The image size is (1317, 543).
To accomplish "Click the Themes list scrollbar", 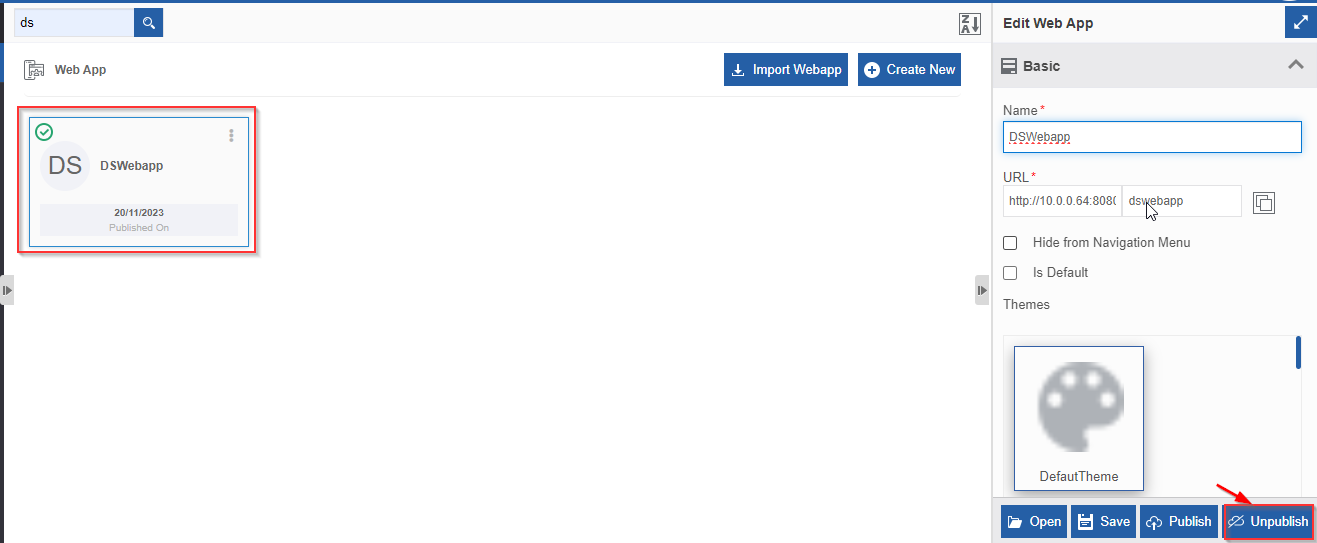I will (1298, 353).
